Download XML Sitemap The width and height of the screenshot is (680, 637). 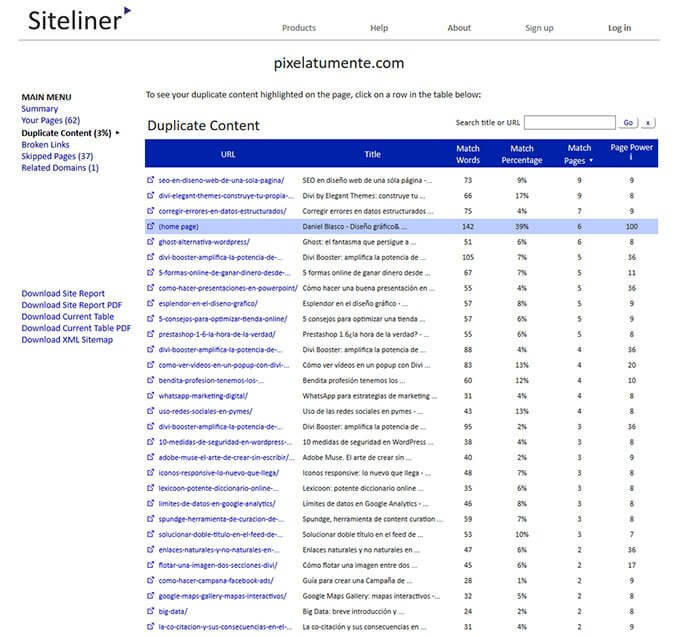67,340
